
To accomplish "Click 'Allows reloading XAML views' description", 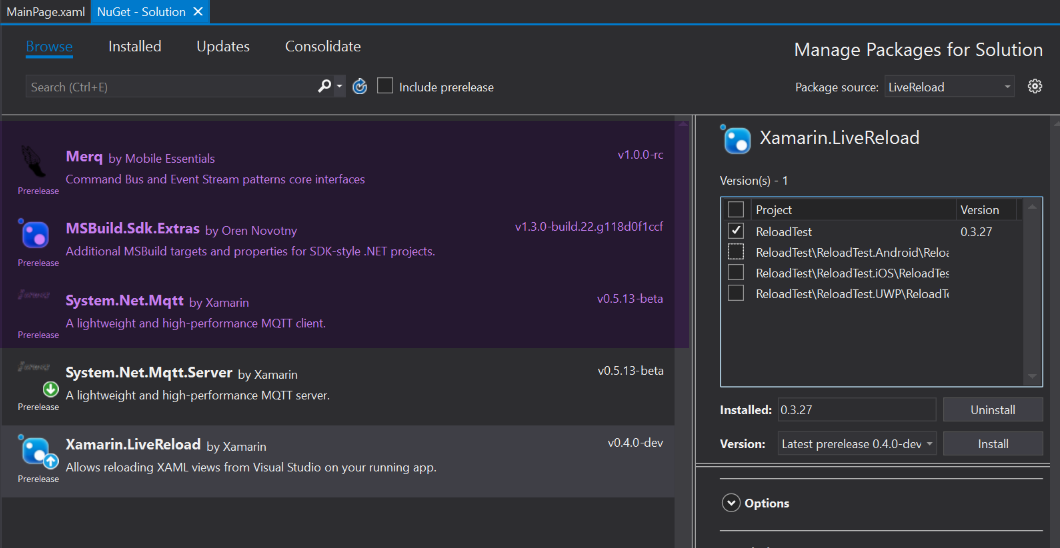I will click(251, 468).
